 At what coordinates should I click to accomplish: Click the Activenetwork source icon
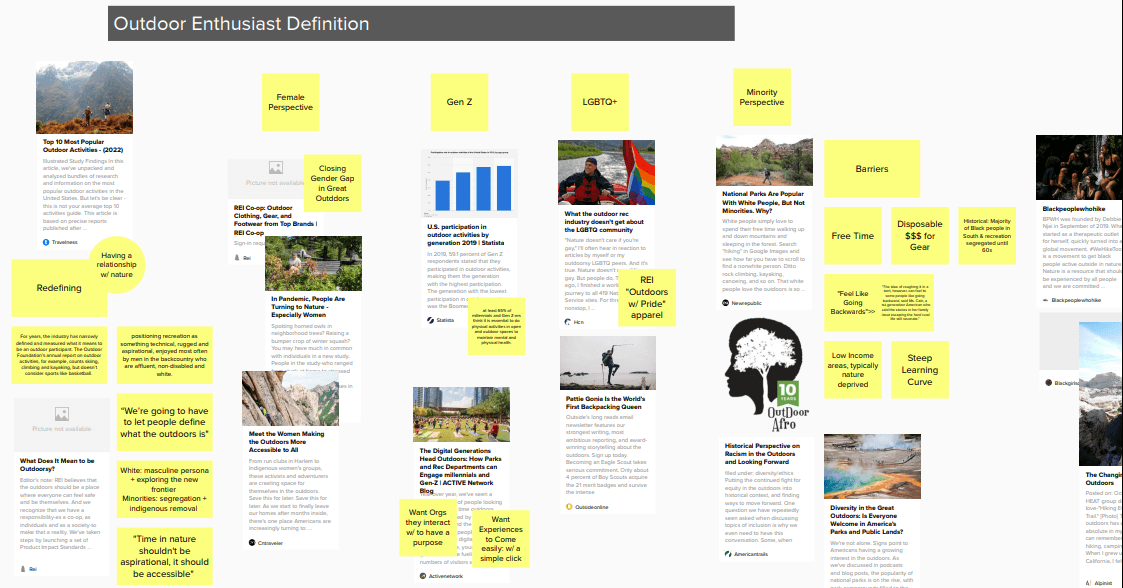click(423, 576)
